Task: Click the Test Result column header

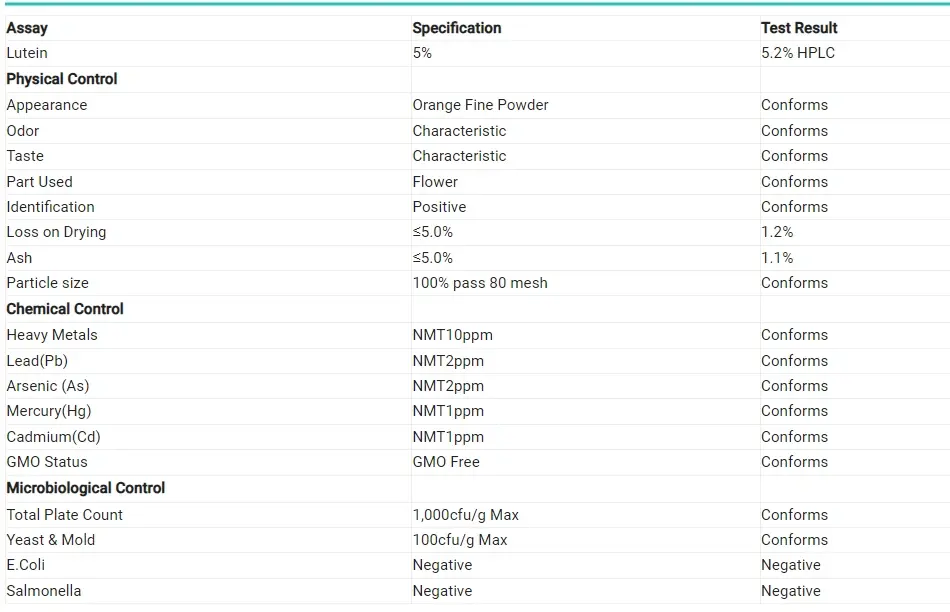Action: click(x=799, y=28)
